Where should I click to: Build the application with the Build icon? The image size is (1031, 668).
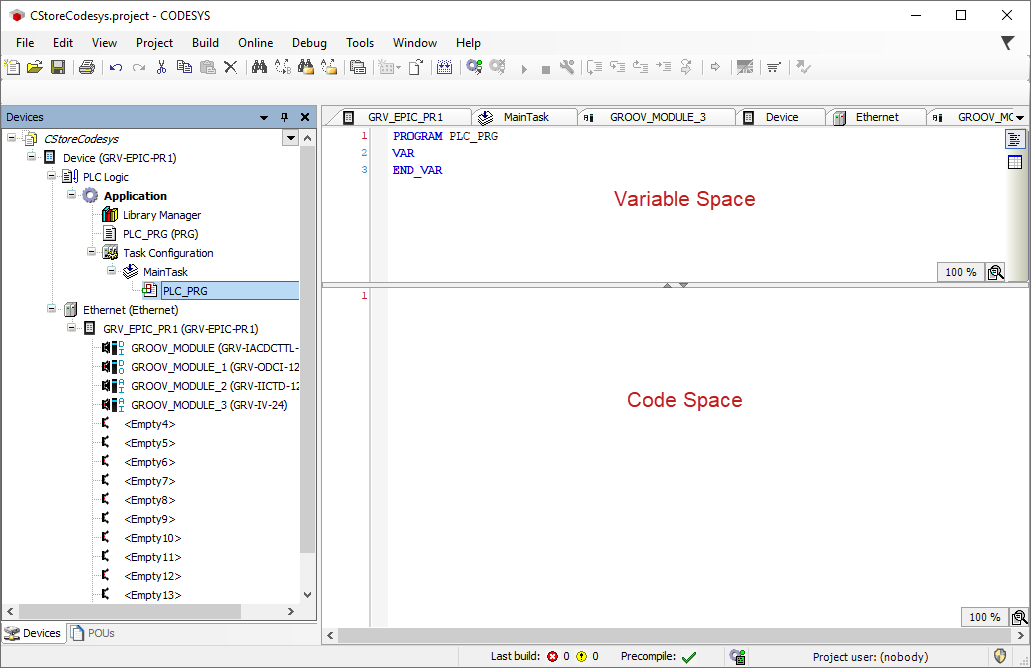pyautogui.click(x=444, y=67)
